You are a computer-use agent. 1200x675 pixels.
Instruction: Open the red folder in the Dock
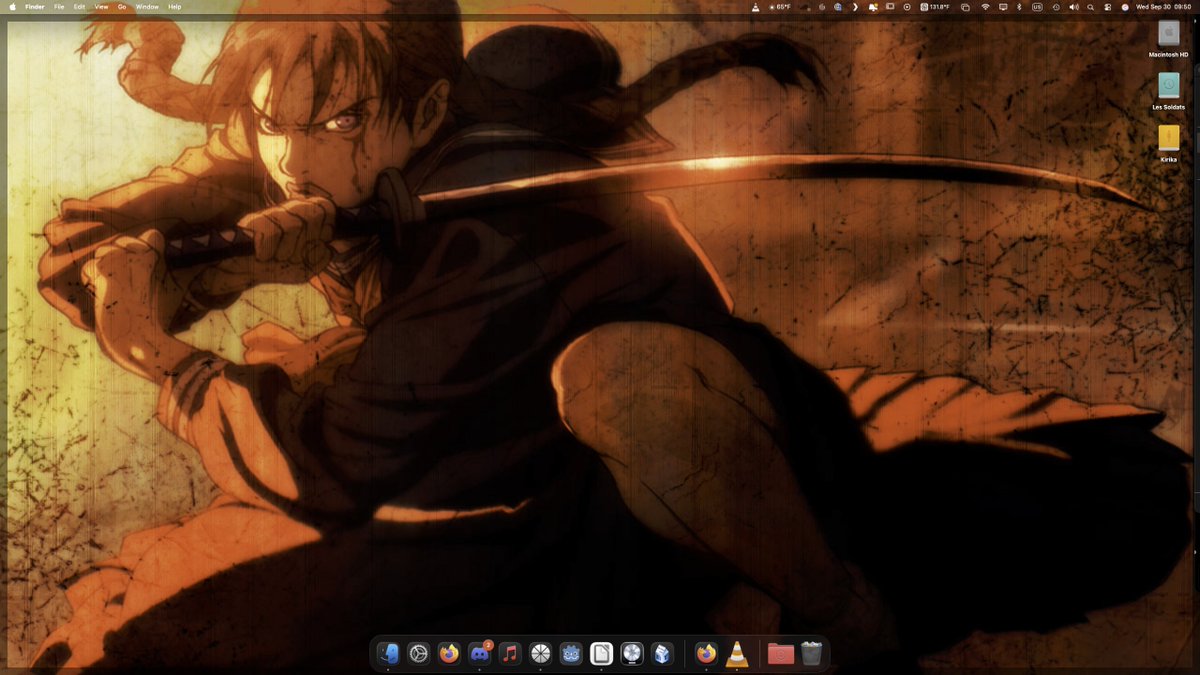point(781,654)
